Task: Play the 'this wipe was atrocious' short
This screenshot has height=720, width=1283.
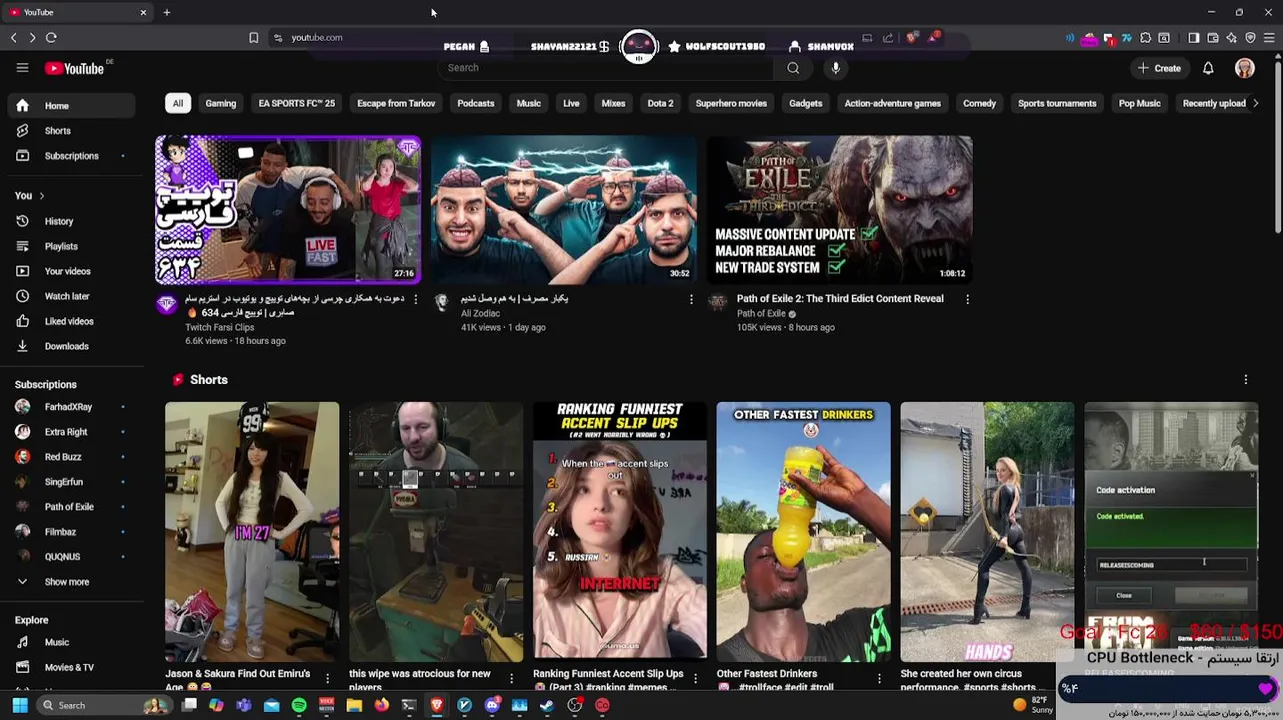Action: click(436, 532)
